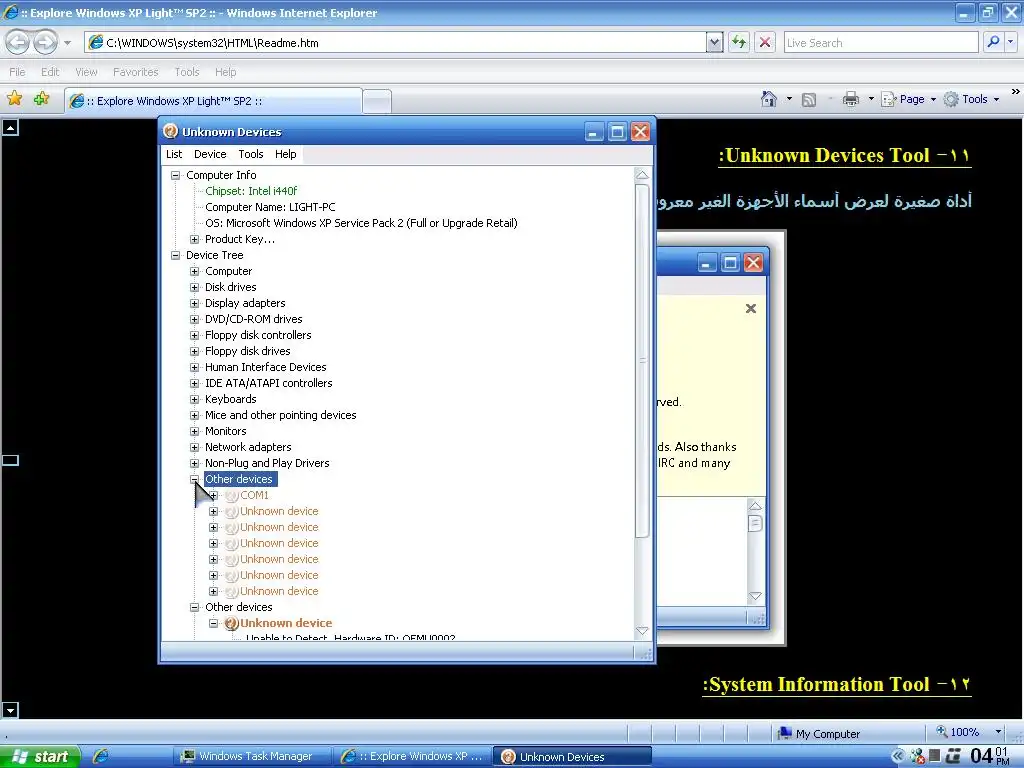Viewport: 1024px width, 768px height.
Task: Click the My Computer zone status indicator
Action: [820, 733]
